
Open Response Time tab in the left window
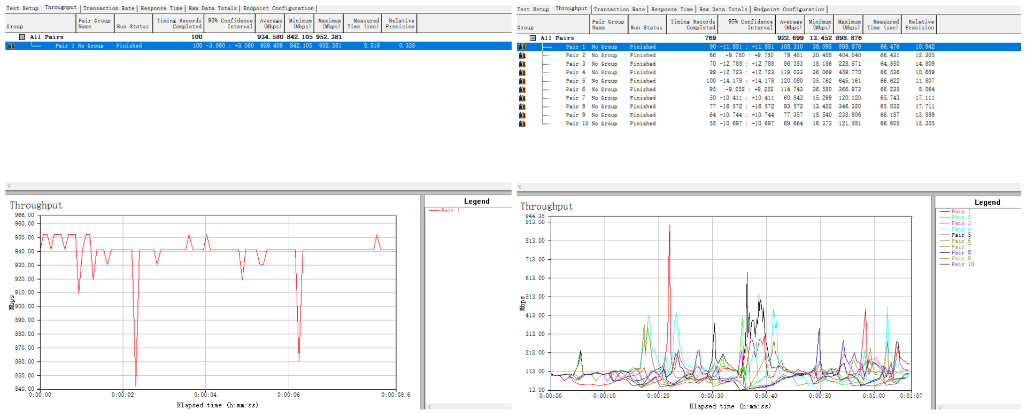(163, 7)
